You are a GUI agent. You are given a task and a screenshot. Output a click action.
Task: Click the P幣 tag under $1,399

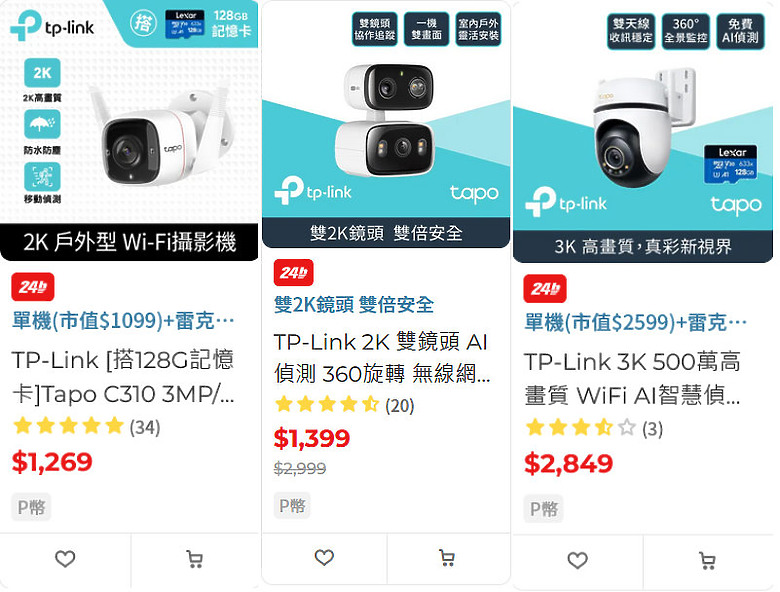click(x=292, y=506)
